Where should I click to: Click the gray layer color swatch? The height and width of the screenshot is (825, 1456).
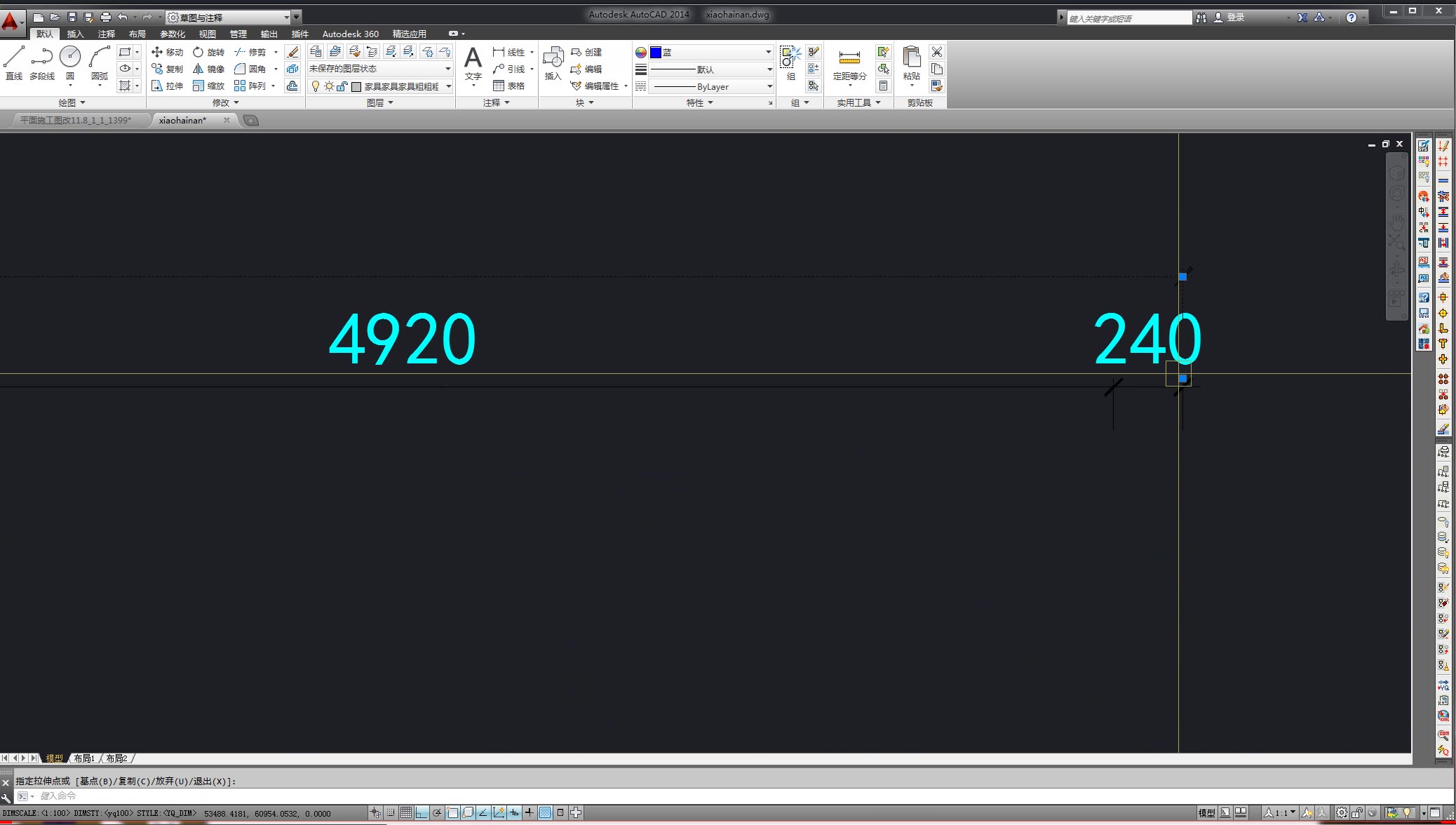coord(356,87)
